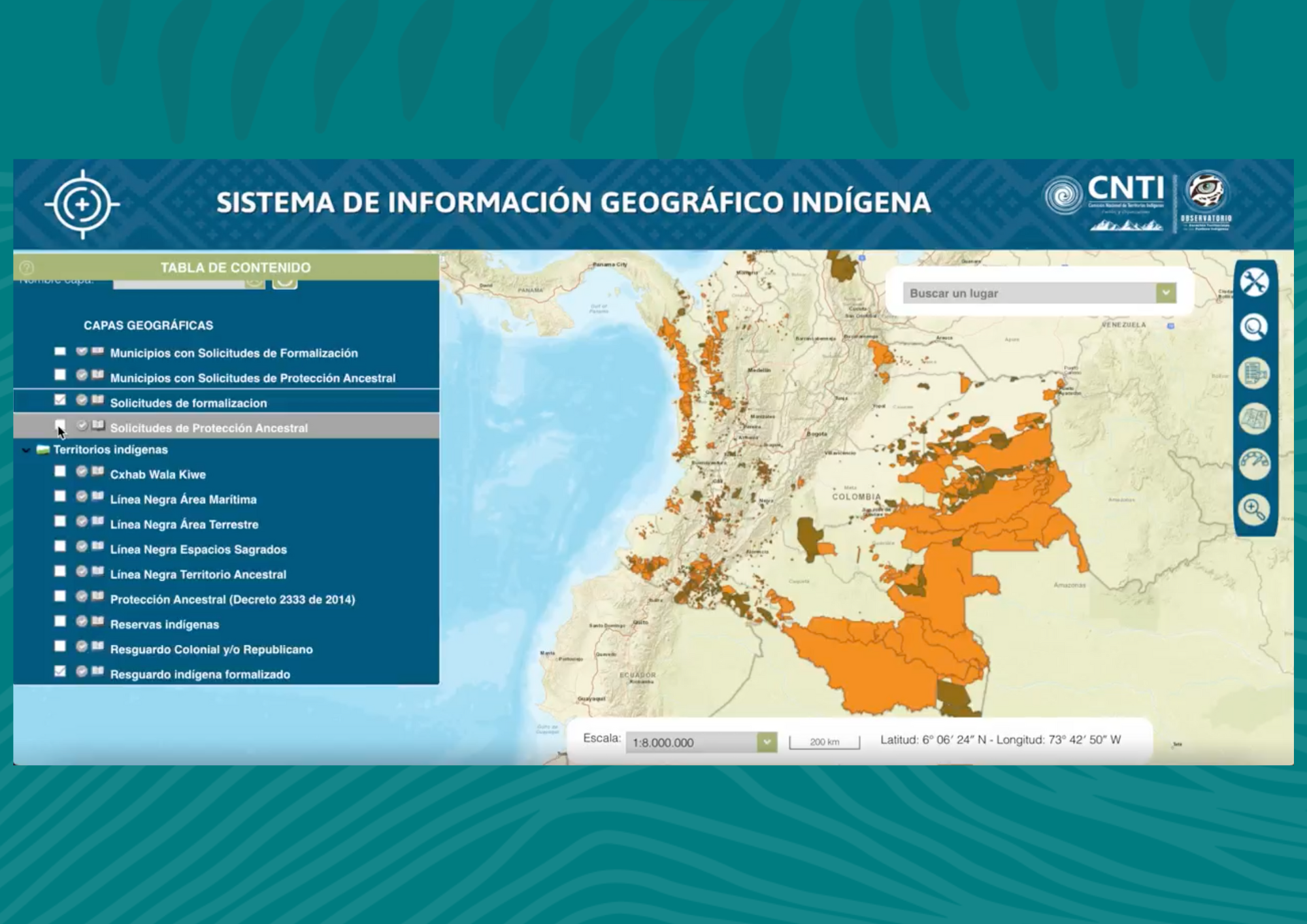The height and width of the screenshot is (924, 1307).
Task: Check the Cxhab Wala Kiwe layer
Action: point(60,472)
